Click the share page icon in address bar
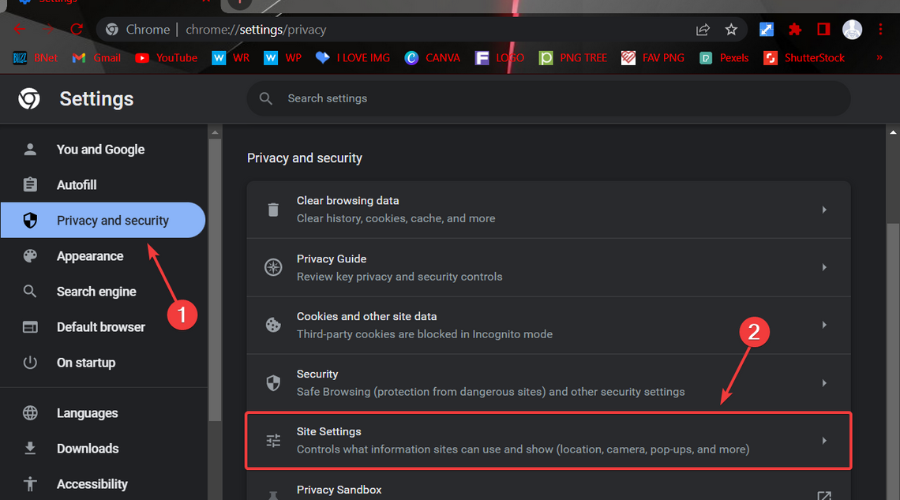 703,29
